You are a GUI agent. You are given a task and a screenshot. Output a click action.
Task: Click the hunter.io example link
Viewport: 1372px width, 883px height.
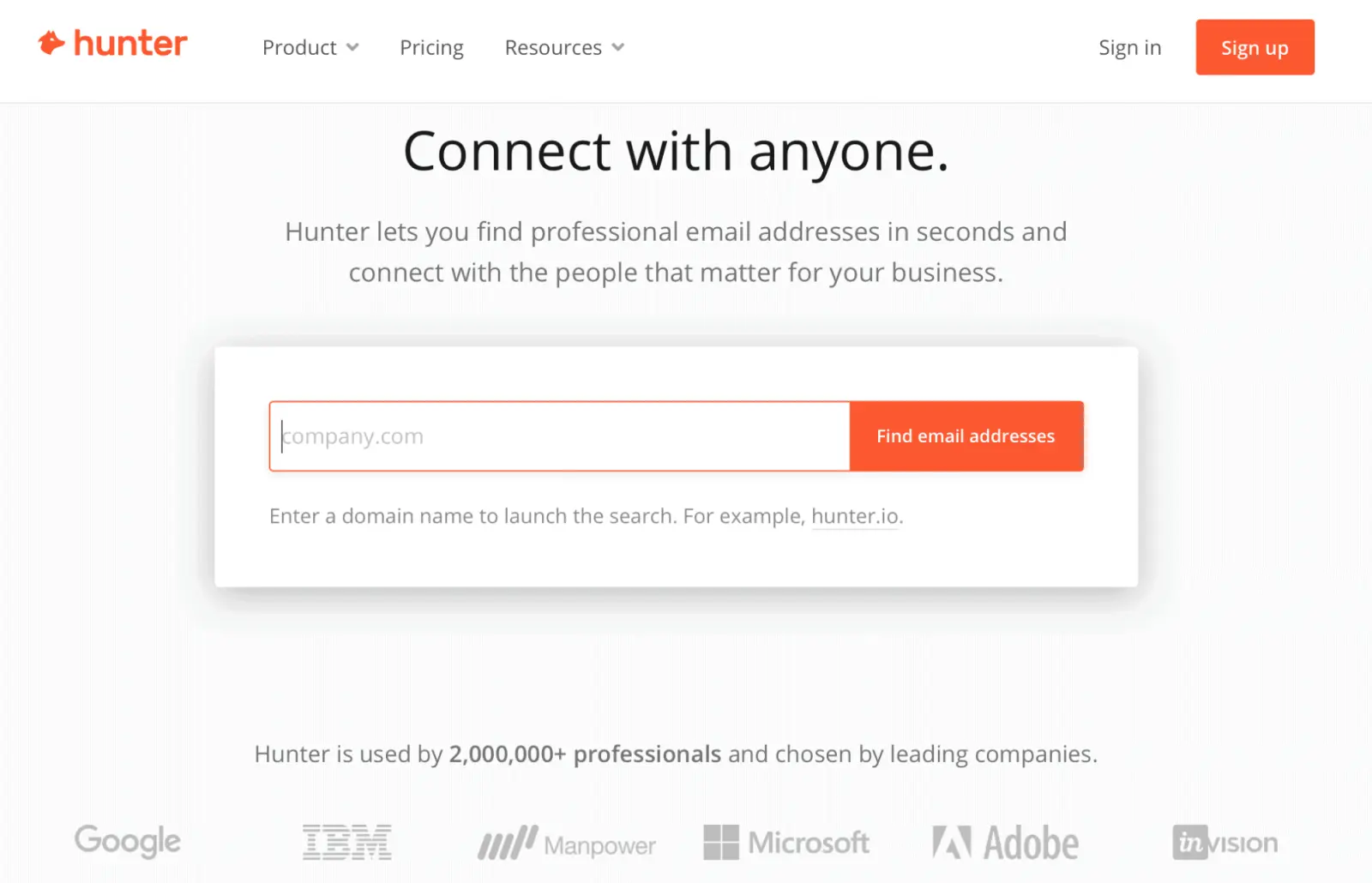tap(854, 516)
